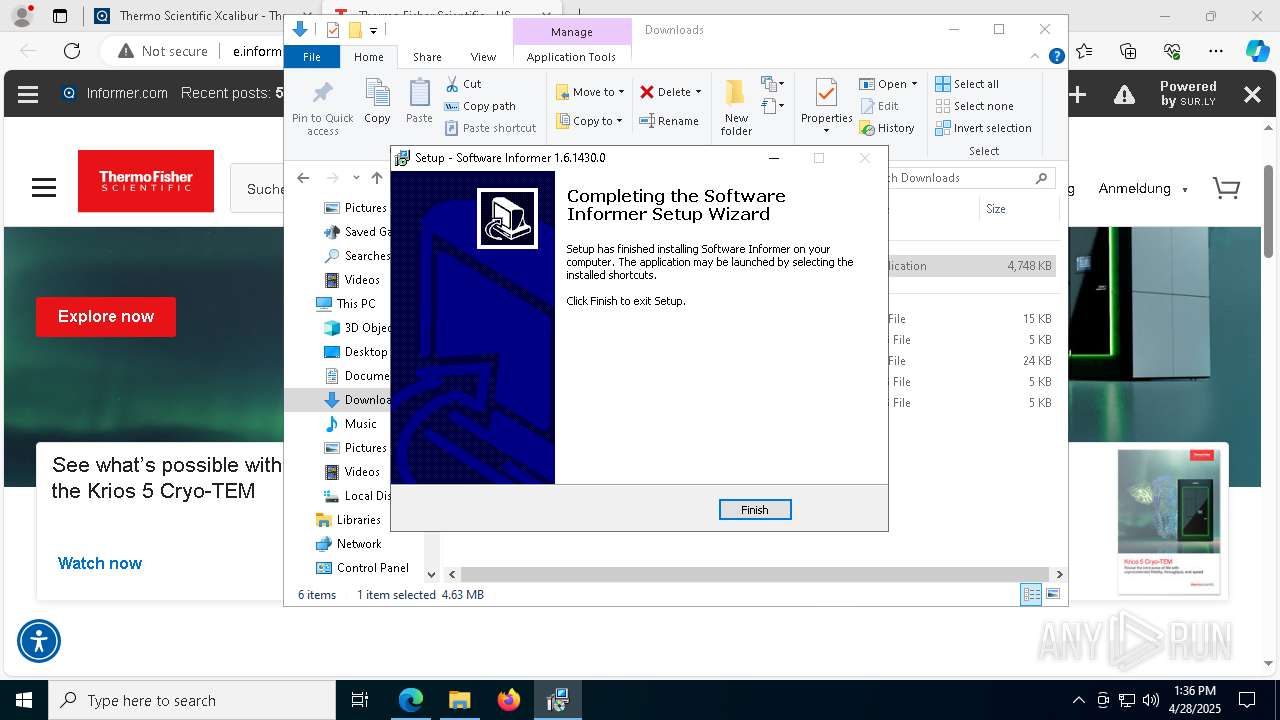Click the Explorer Up arrow
This screenshot has height=720, width=1280.
(x=376, y=178)
